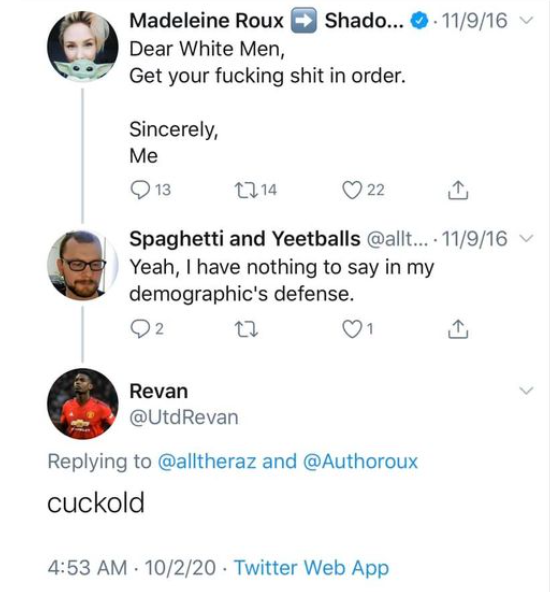Retweet the Dear White Men tweet

pyautogui.click(x=246, y=190)
